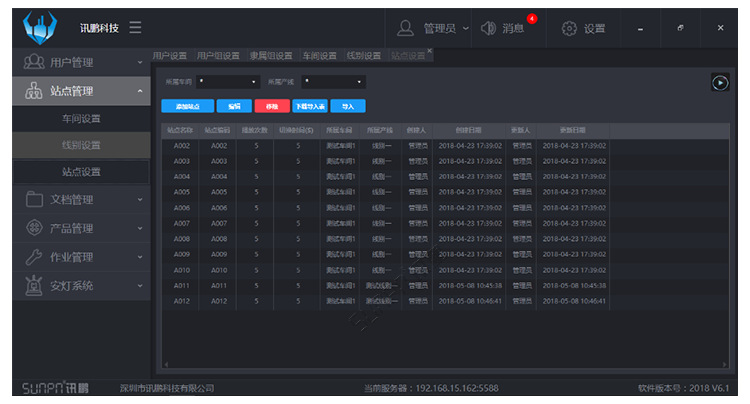
Task: Click the 作业管理 wrench icon
Action: click(x=32, y=257)
